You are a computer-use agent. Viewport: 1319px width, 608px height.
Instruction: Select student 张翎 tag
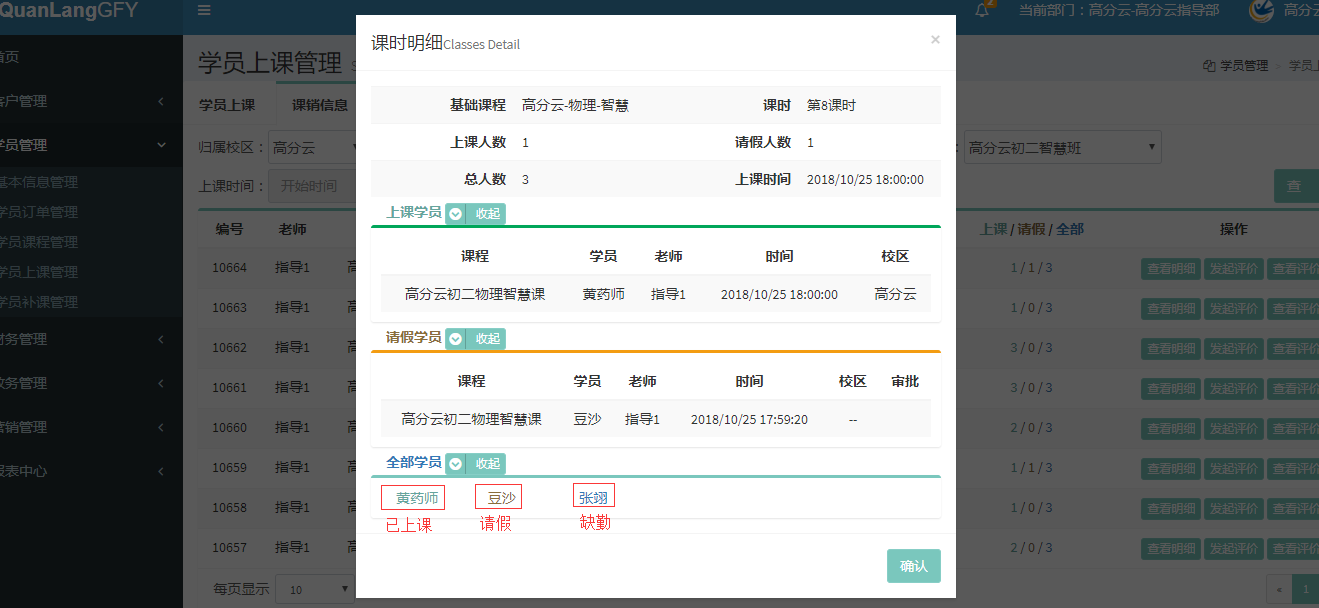(x=594, y=497)
